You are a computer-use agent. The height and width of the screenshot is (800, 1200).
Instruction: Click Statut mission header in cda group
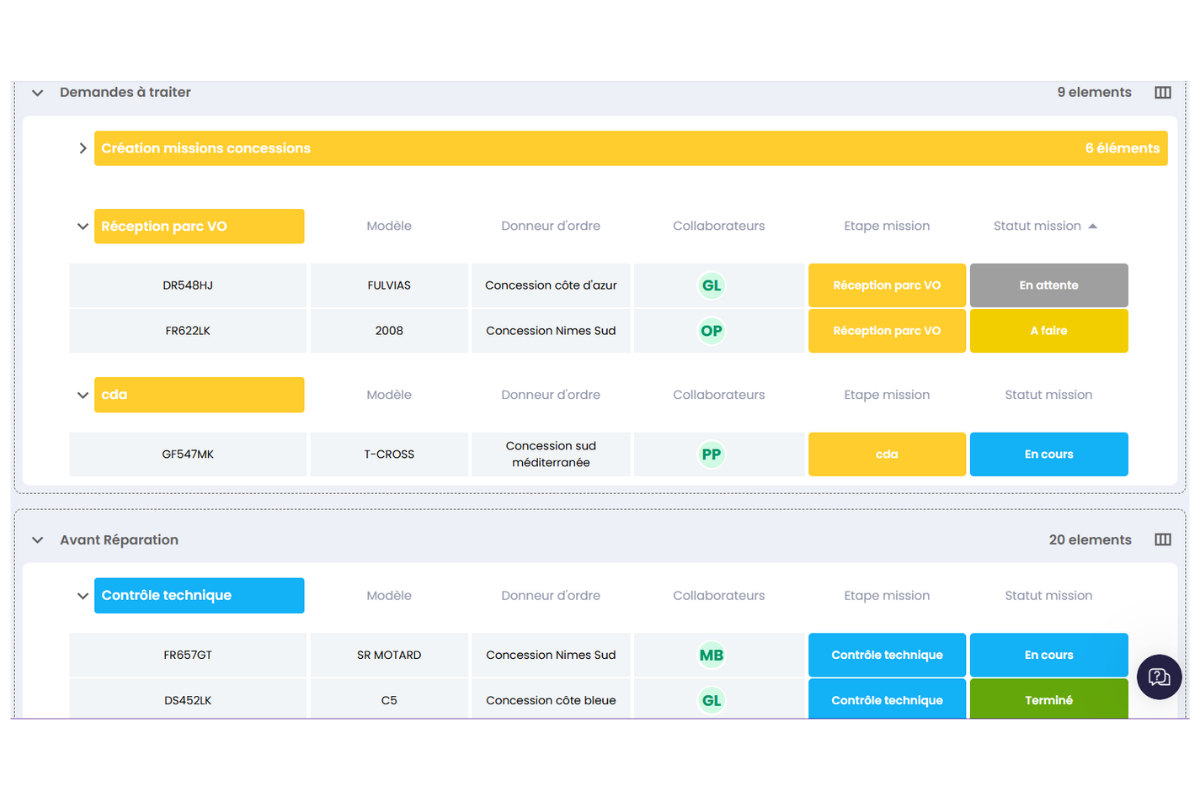click(1049, 395)
